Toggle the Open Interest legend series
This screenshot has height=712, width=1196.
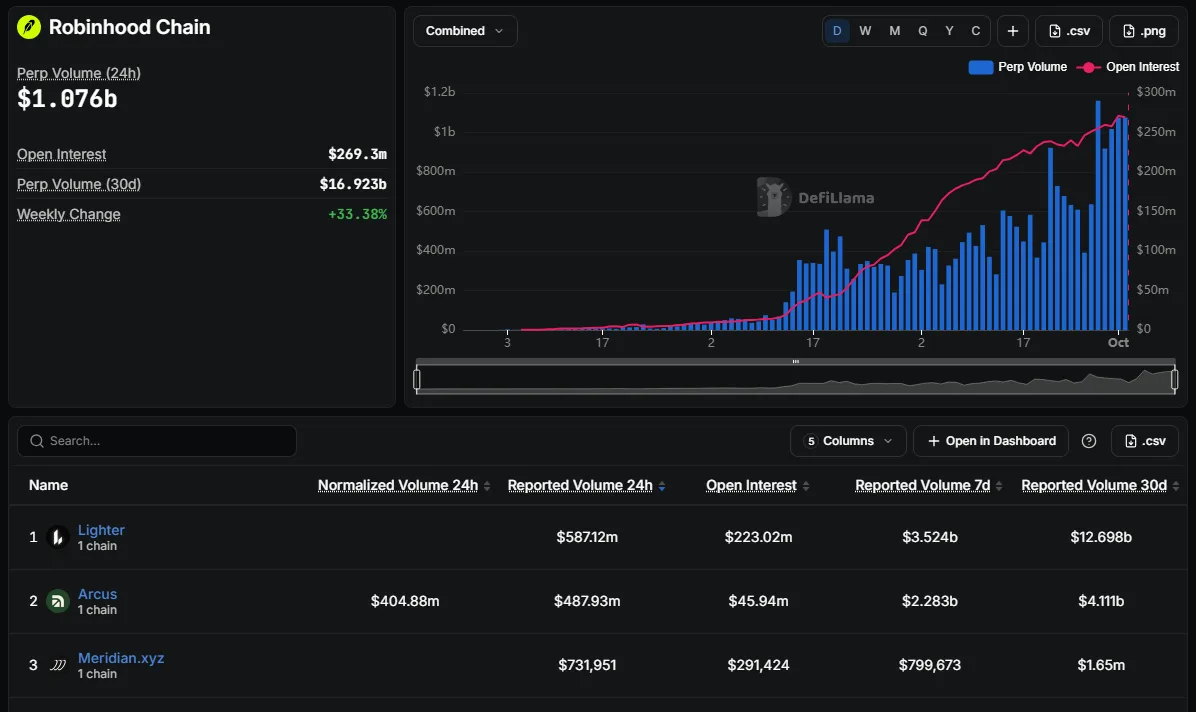[1128, 67]
